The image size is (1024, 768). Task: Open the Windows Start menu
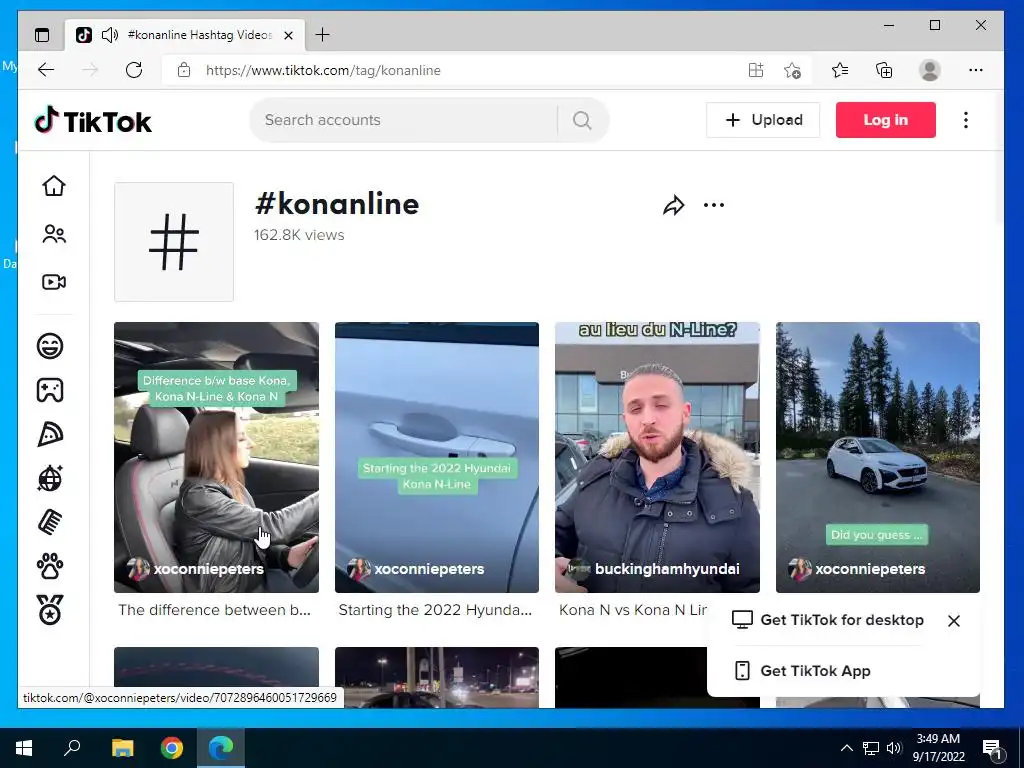[x=24, y=748]
